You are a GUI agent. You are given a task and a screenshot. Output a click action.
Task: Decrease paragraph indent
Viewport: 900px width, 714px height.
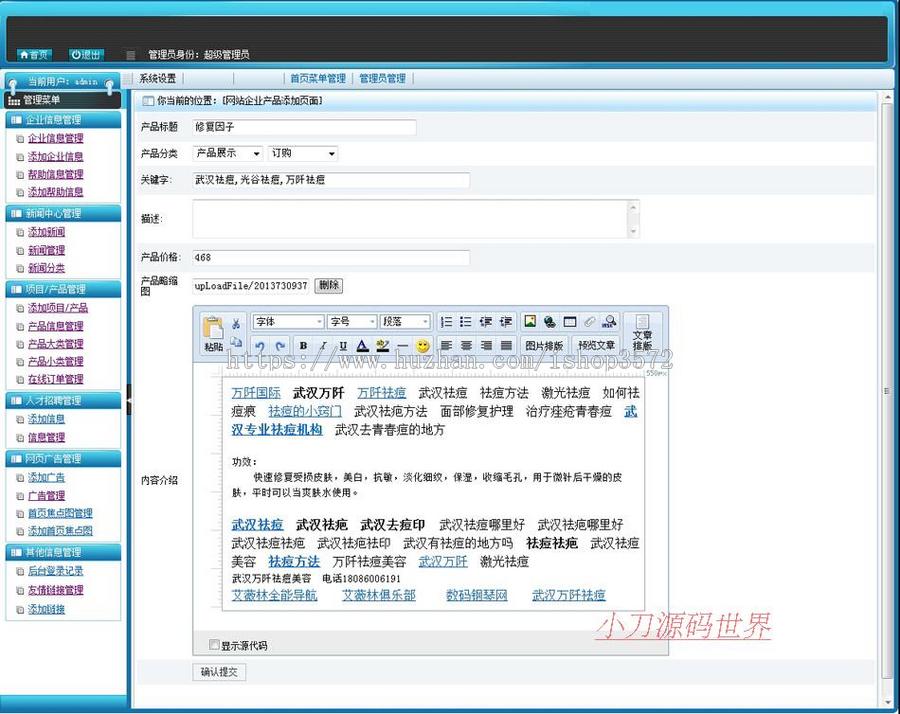486,322
